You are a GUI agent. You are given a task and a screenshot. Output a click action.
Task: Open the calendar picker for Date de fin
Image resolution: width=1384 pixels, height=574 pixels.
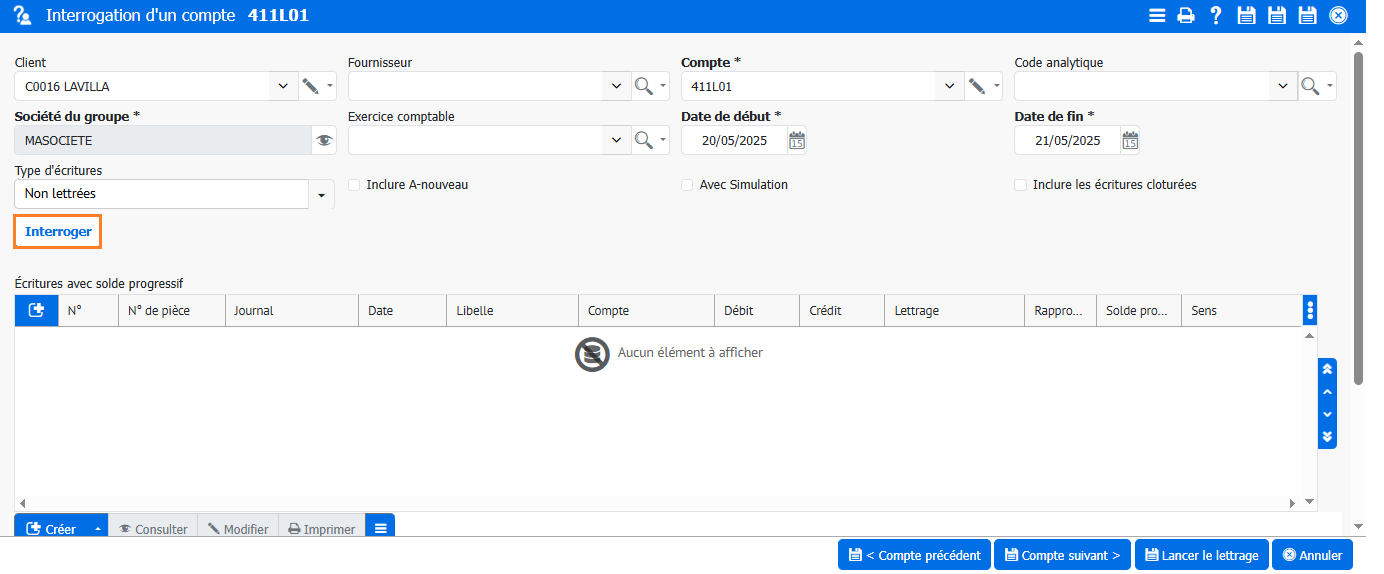point(1129,141)
